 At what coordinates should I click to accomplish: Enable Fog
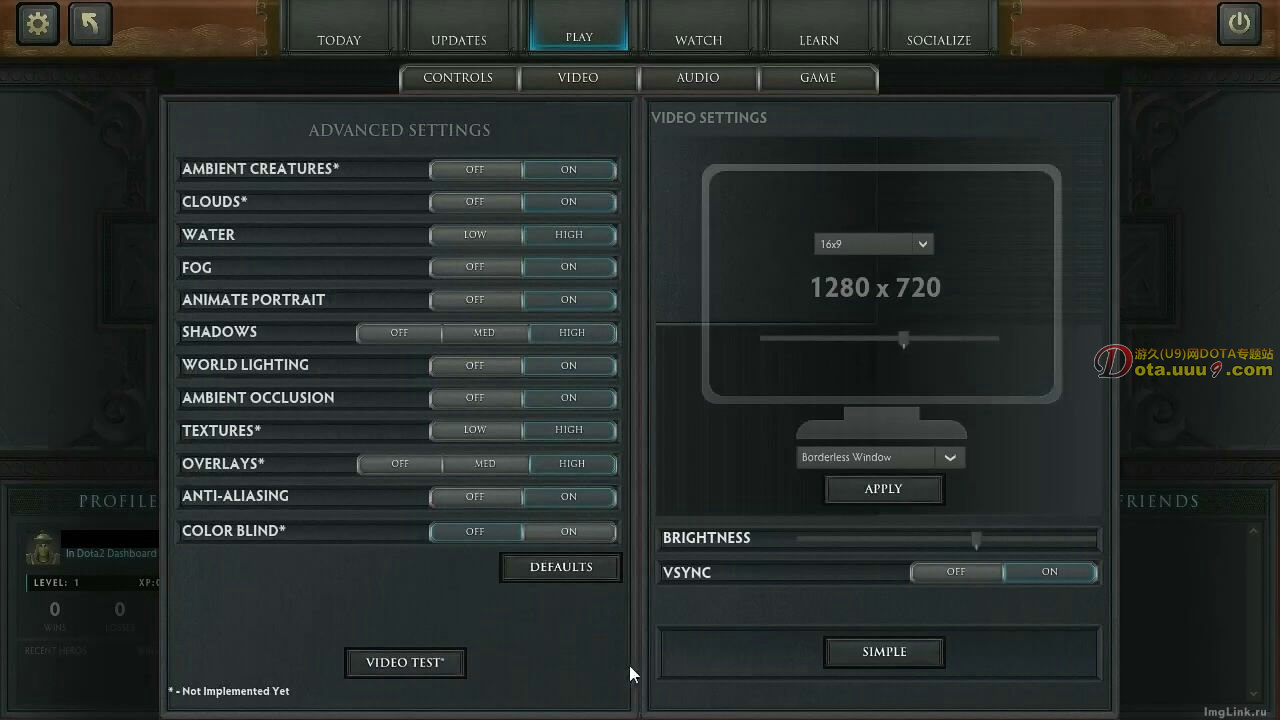tap(569, 267)
